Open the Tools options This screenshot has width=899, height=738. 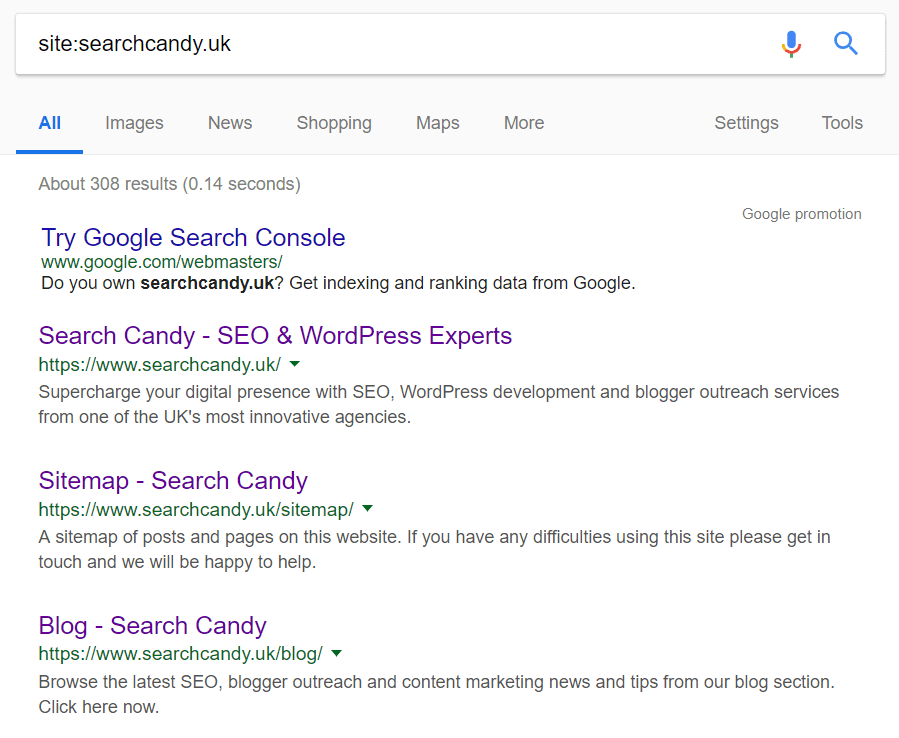point(842,123)
